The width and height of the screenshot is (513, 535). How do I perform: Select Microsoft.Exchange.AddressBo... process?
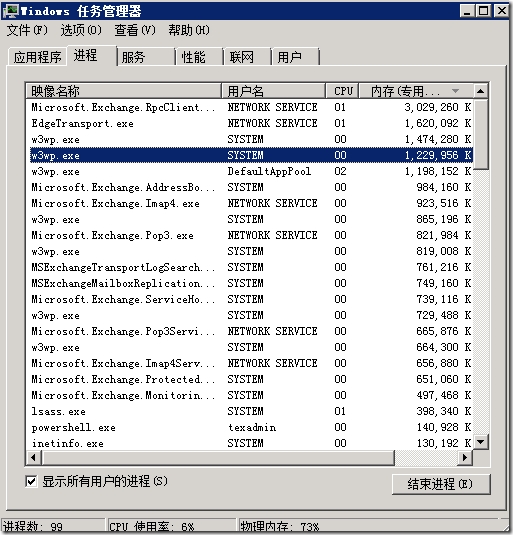[x=250, y=187]
